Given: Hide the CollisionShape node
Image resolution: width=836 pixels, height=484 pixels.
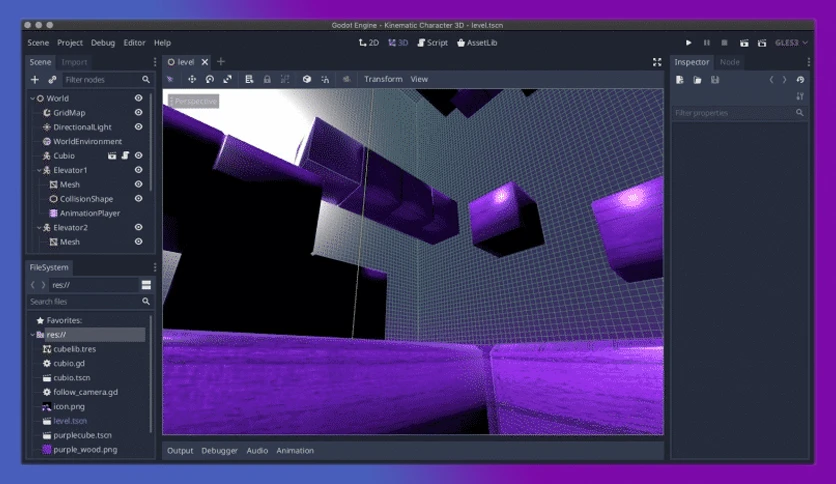Looking at the screenshot, I should click(x=139, y=198).
